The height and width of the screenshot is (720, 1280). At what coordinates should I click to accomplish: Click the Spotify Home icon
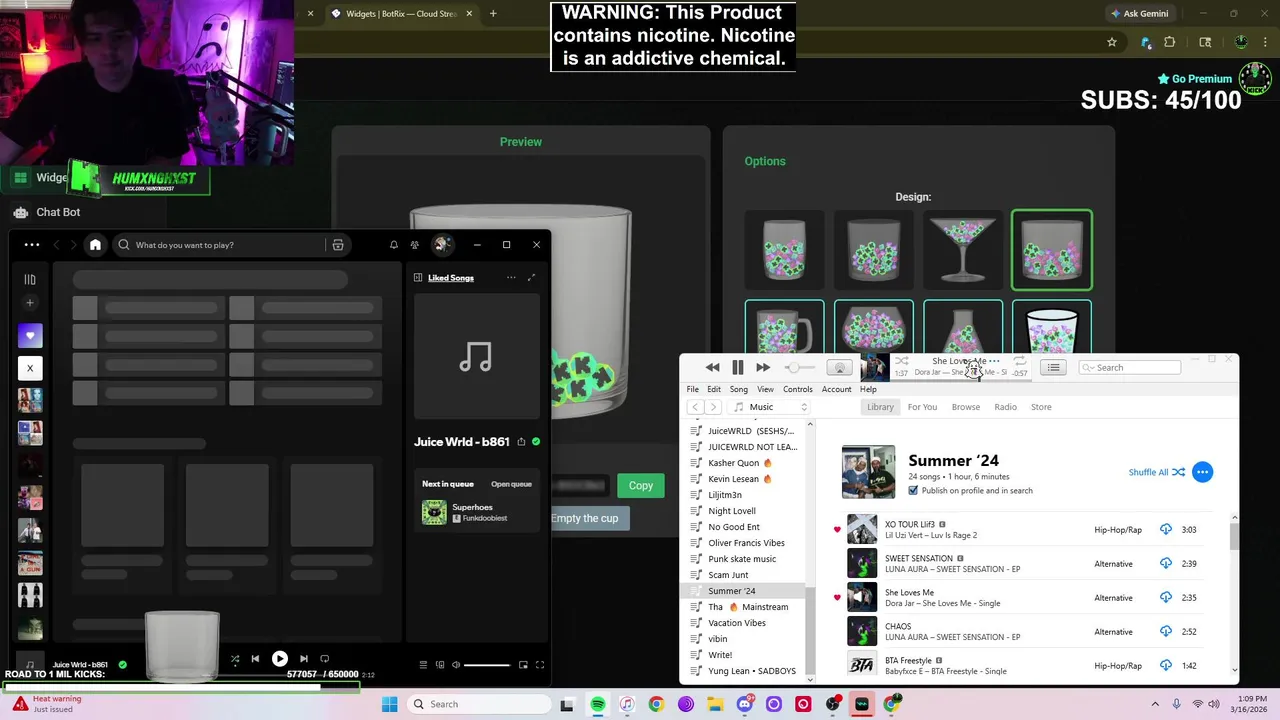tap(95, 245)
